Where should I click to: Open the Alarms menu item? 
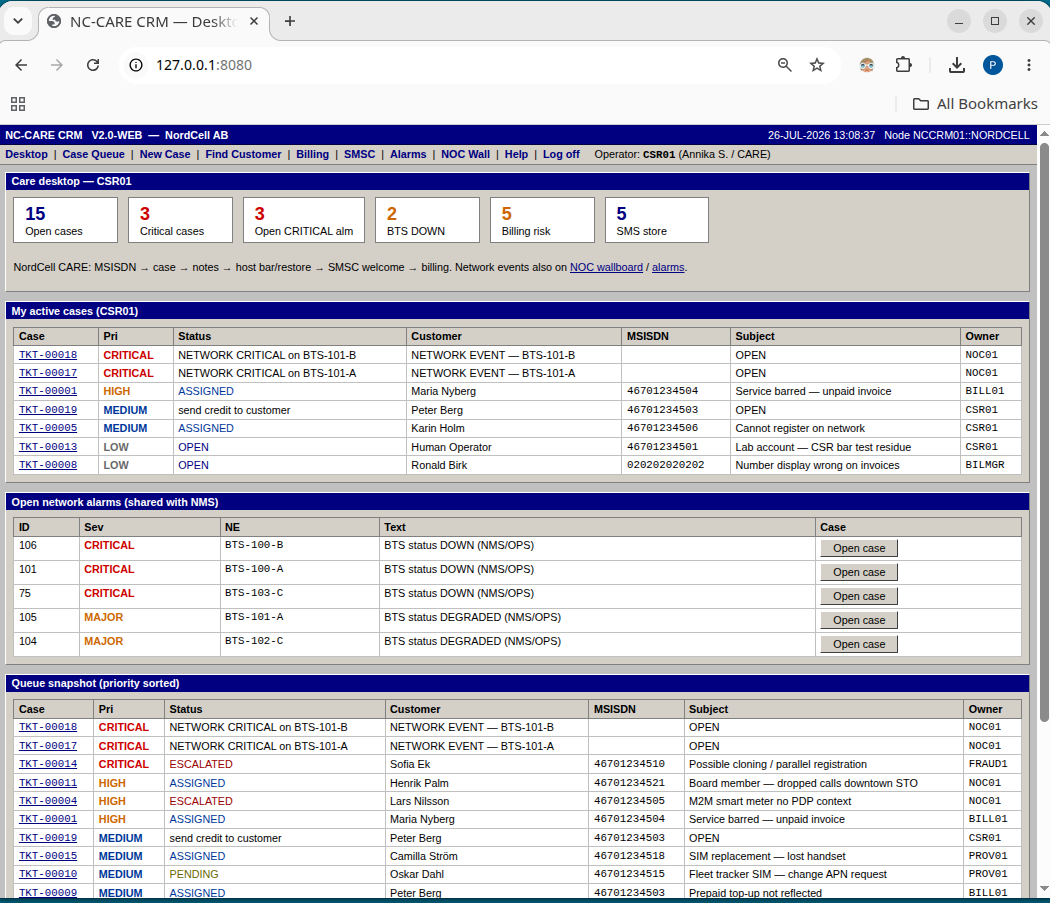click(x=408, y=154)
